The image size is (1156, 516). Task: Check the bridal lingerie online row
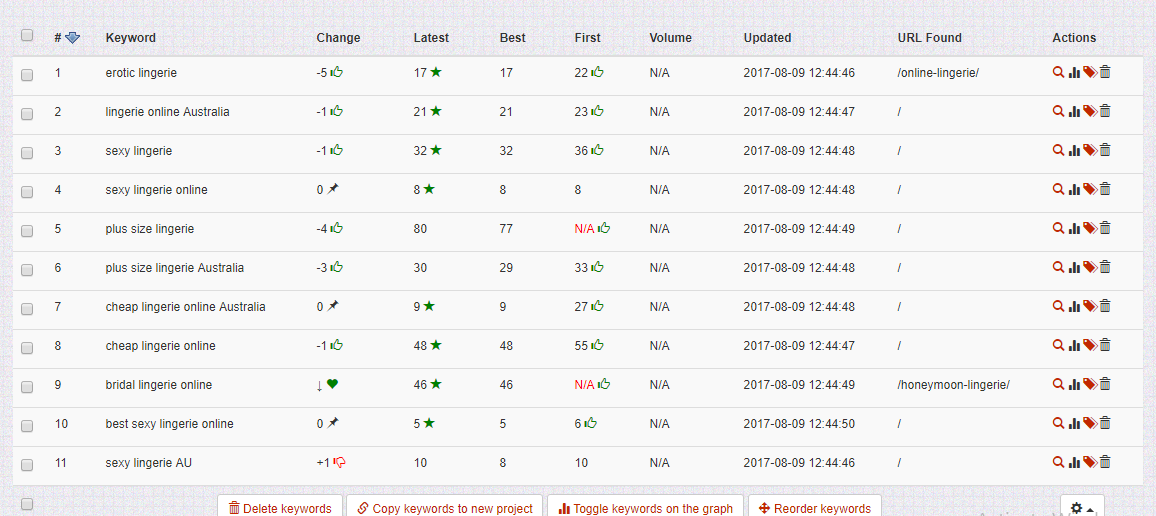click(27, 387)
